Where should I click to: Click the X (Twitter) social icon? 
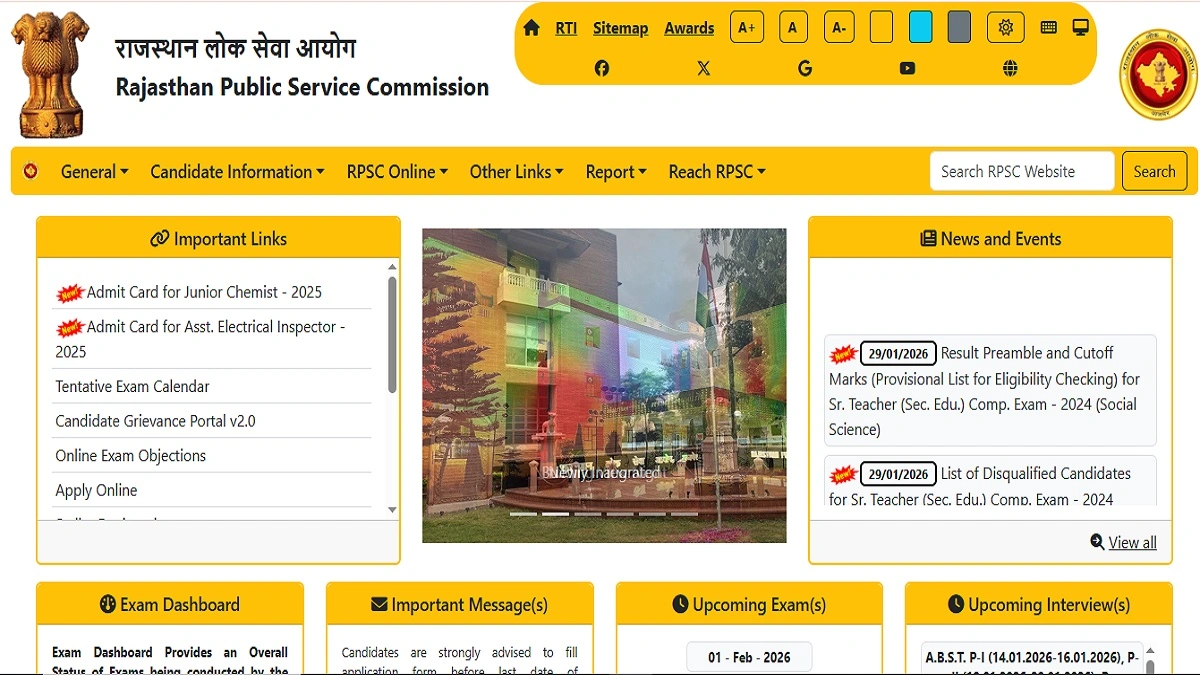click(704, 67)
